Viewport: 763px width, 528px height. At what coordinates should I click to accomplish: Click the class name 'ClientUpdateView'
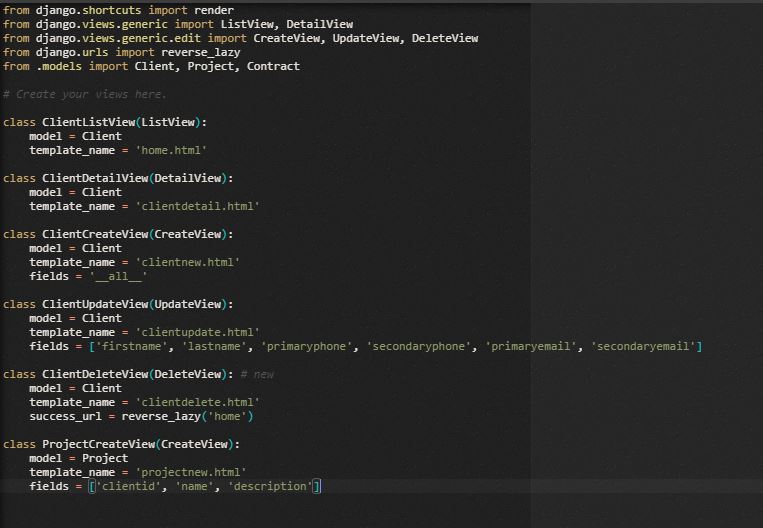pos(95,304)
